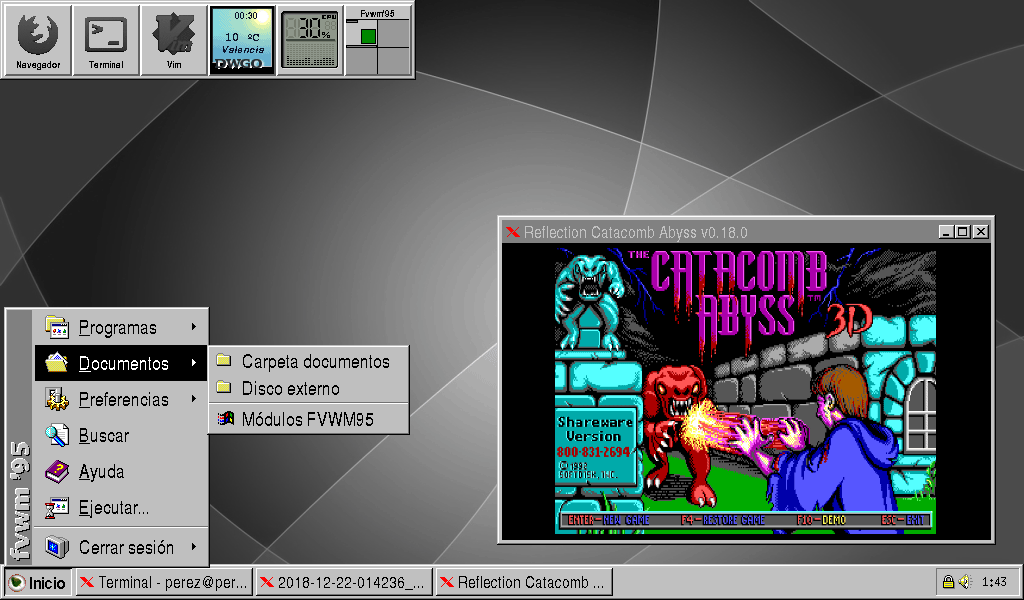Click the Programas folder icon

[57, 326]
